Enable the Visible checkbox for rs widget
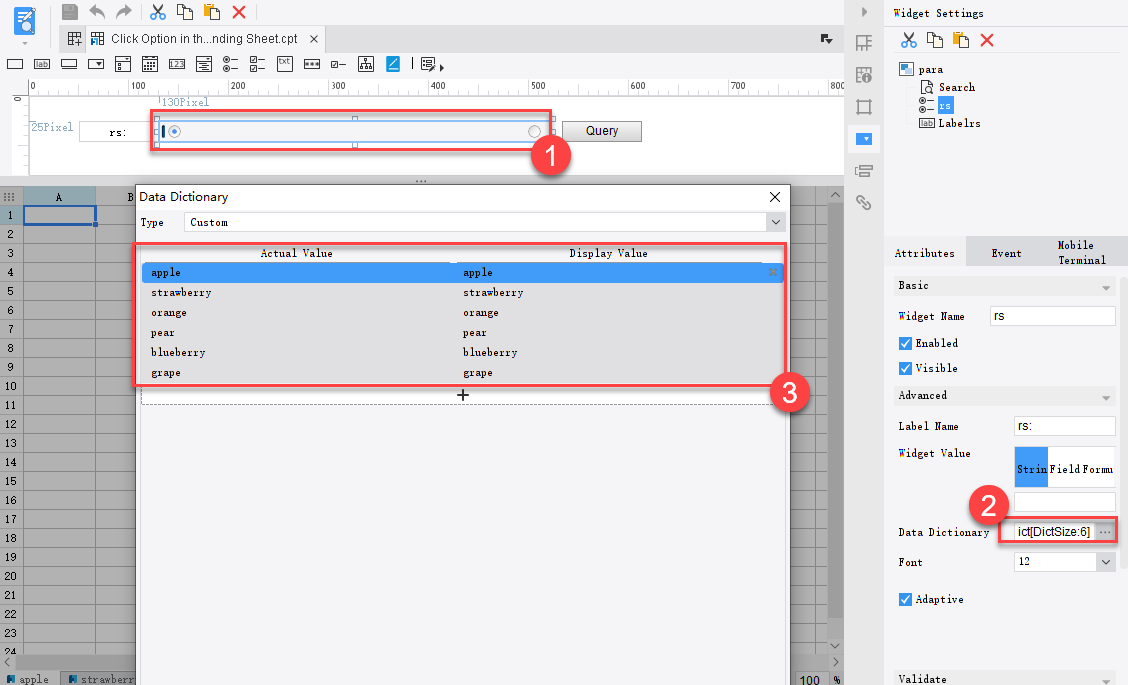The image size is (1128, 685). [x=905, y=368]
